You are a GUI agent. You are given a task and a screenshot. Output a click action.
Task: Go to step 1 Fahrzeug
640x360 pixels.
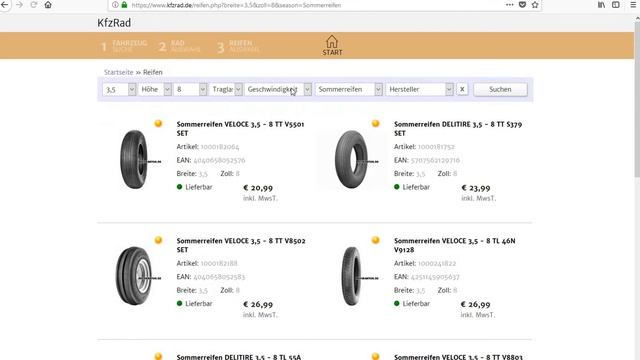(124, 46)
